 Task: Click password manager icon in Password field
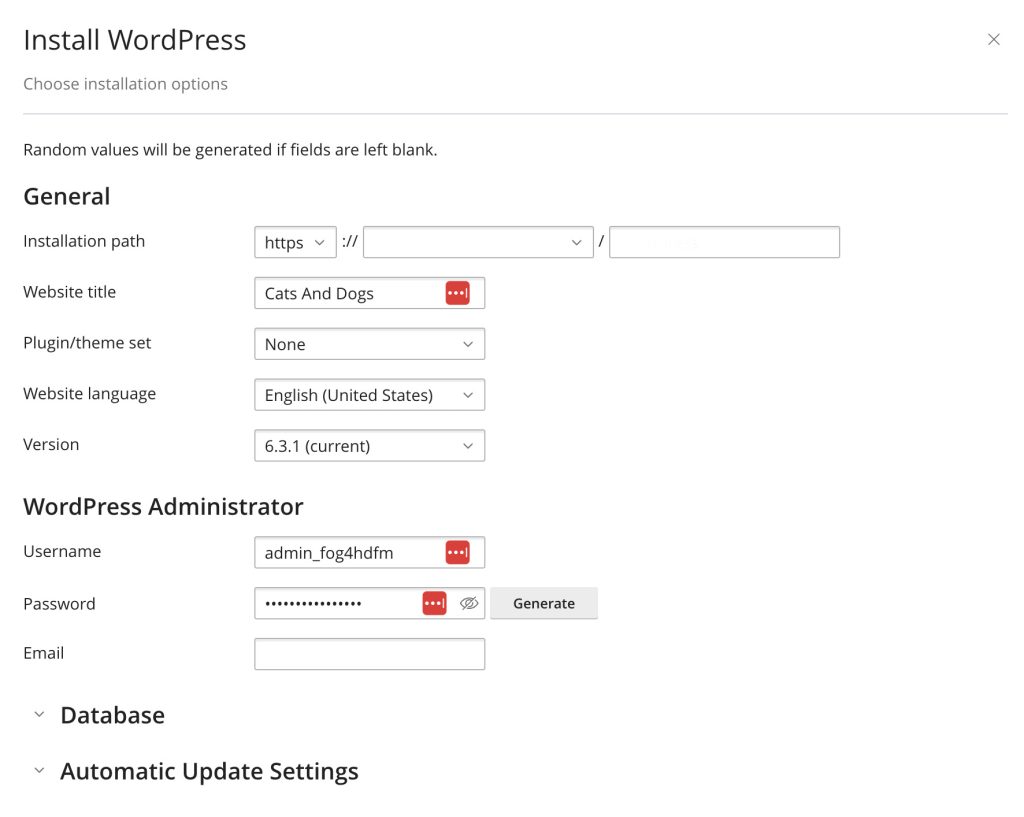point(434,603)
